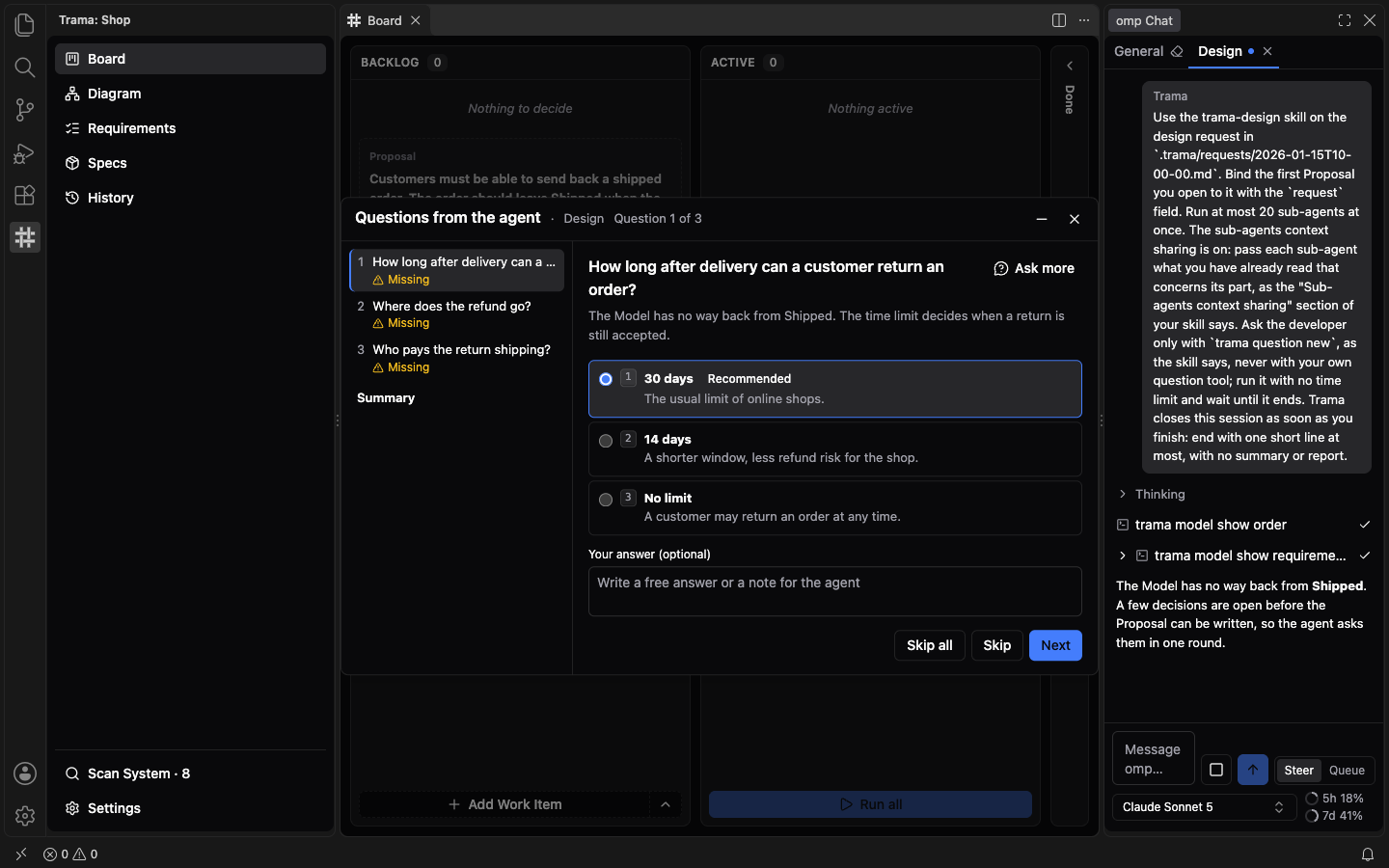Expand the Thinking section in chat

[x=1151, y=494]
